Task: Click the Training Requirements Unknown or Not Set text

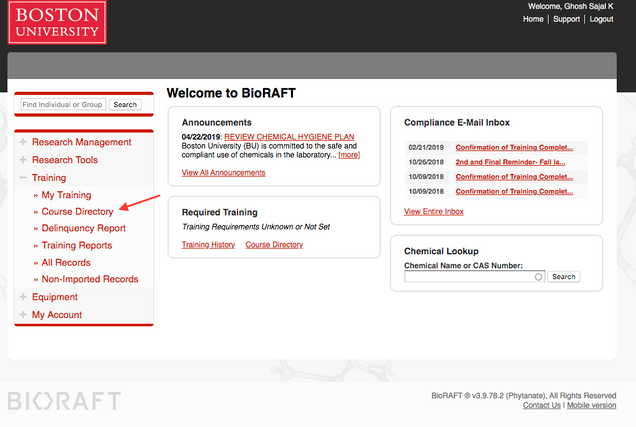Action: (256, 227)
